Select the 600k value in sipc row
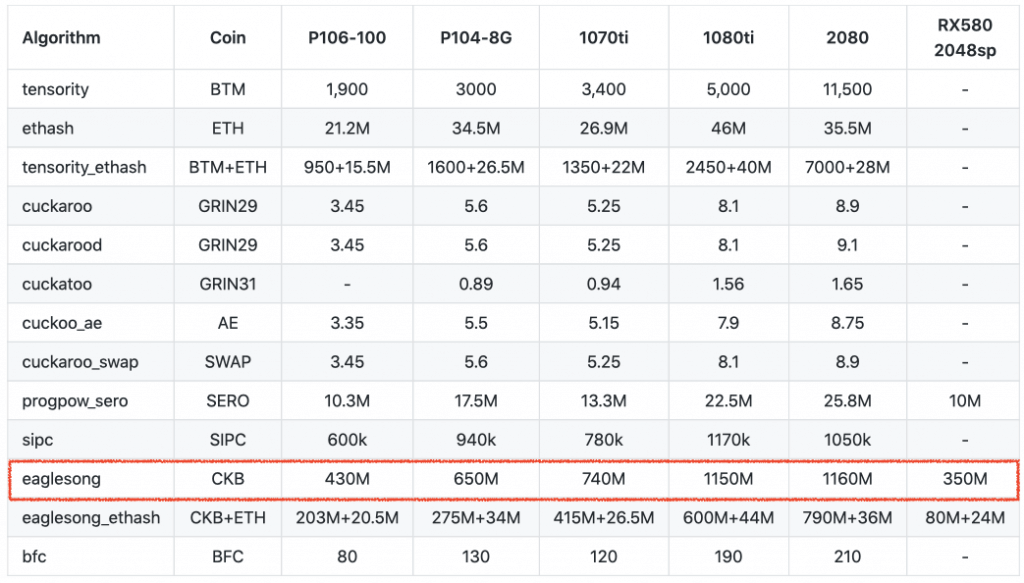Viewport: 1024px width, 583px height. (x=347, y=440)
